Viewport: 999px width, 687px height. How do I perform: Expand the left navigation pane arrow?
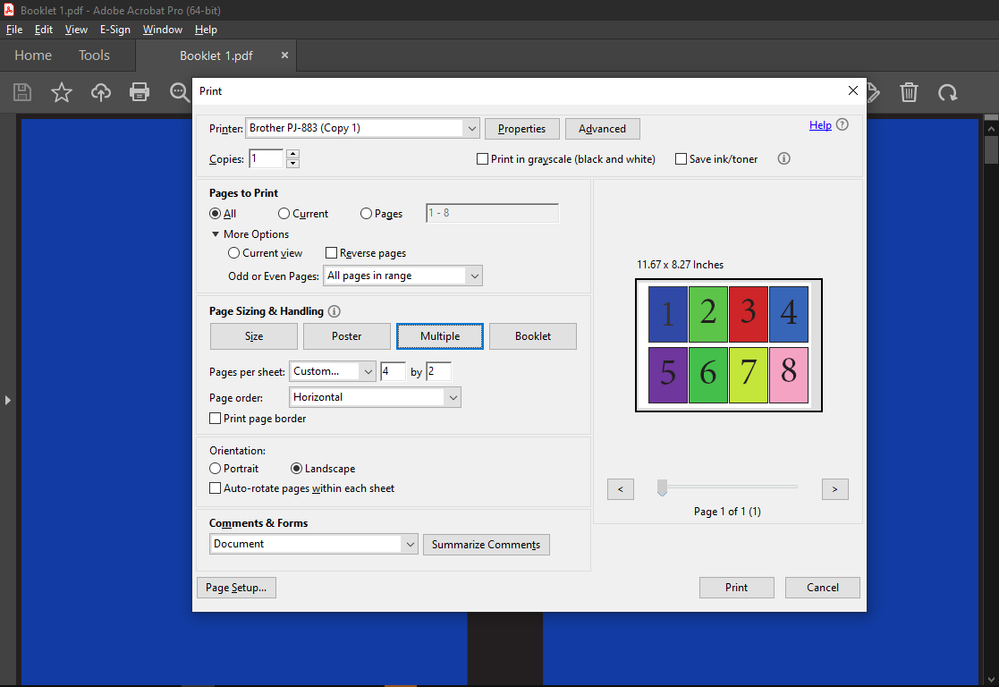click(8, 400)
